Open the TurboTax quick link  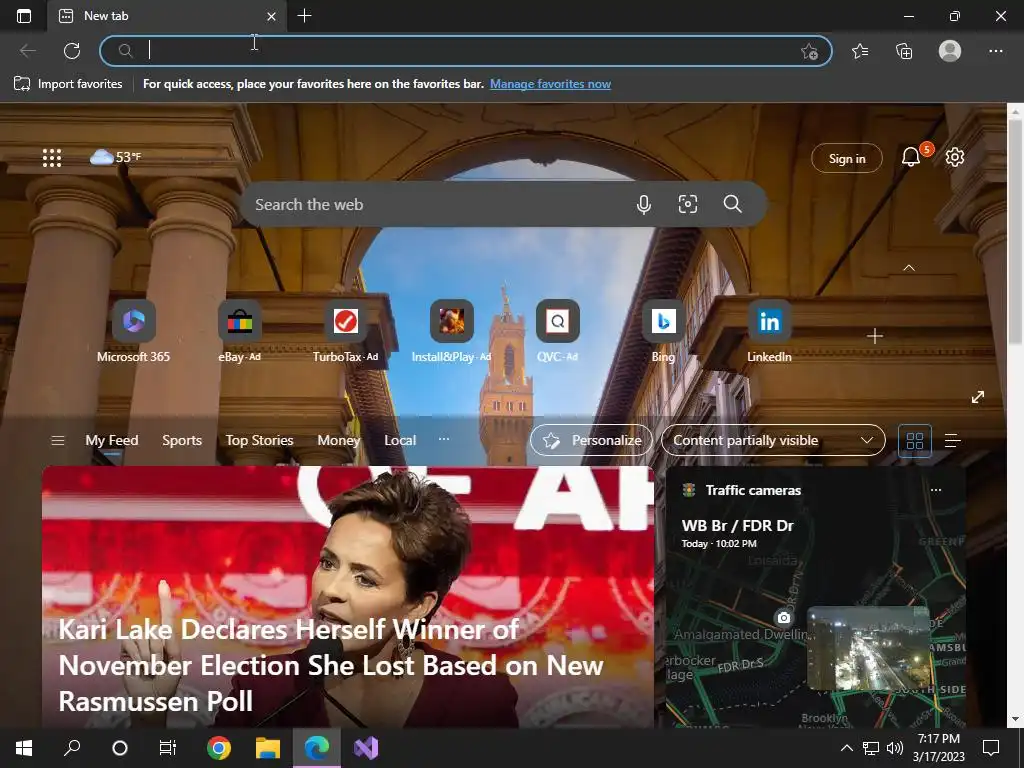(345, 332)
